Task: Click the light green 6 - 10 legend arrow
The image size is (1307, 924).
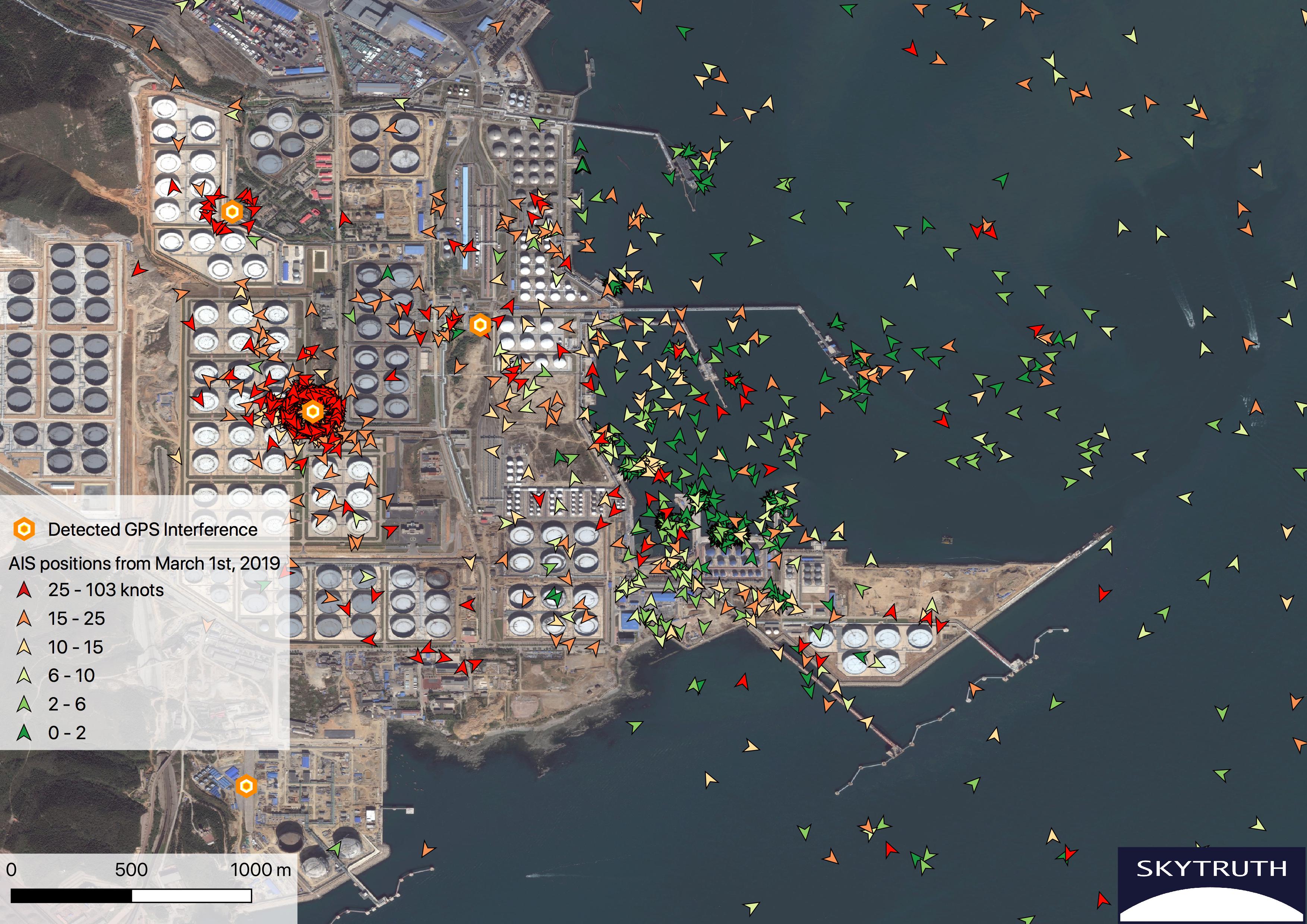Action: click(x=24, y=675)
